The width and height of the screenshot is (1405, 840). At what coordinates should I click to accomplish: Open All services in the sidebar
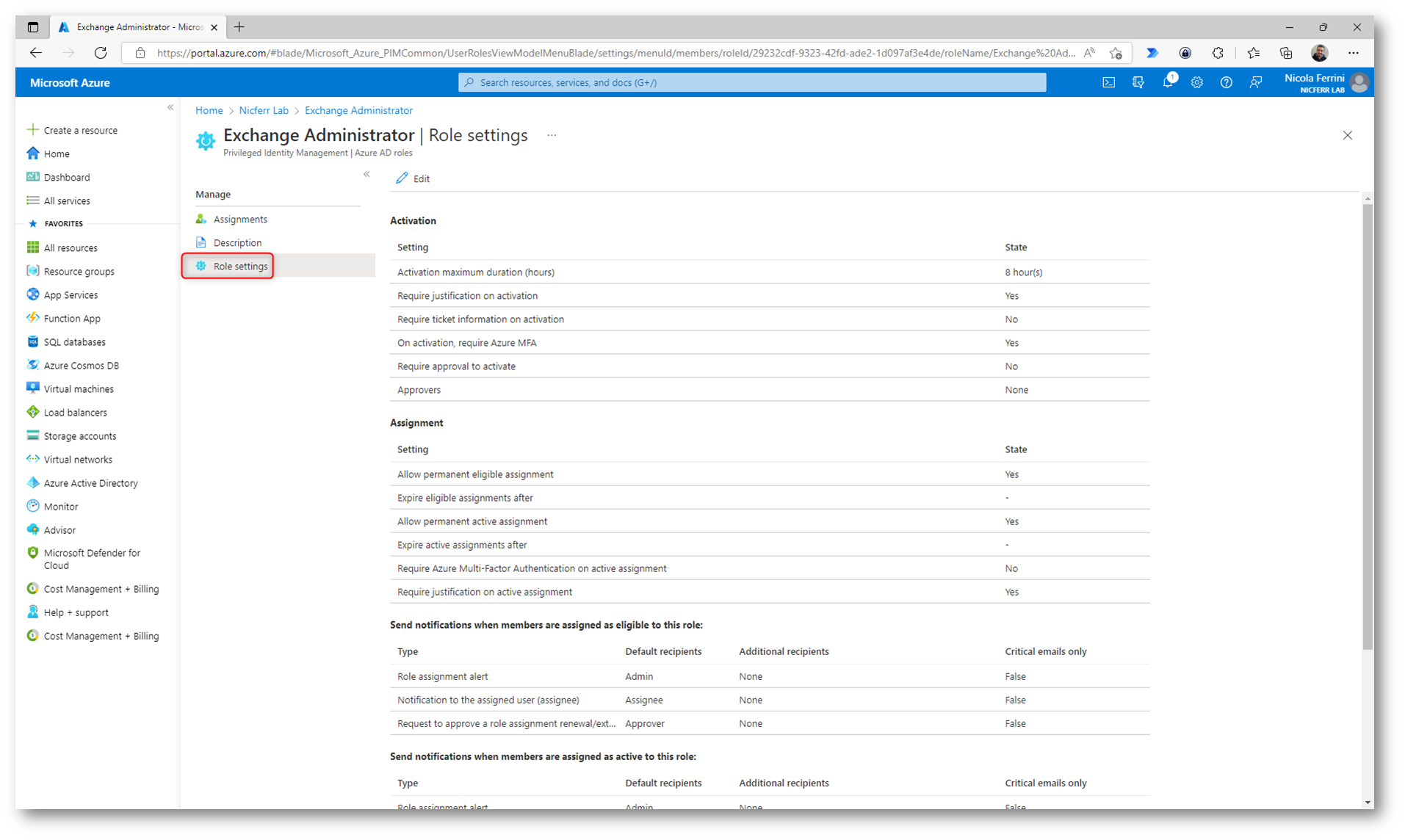click(x=67, y=200)
